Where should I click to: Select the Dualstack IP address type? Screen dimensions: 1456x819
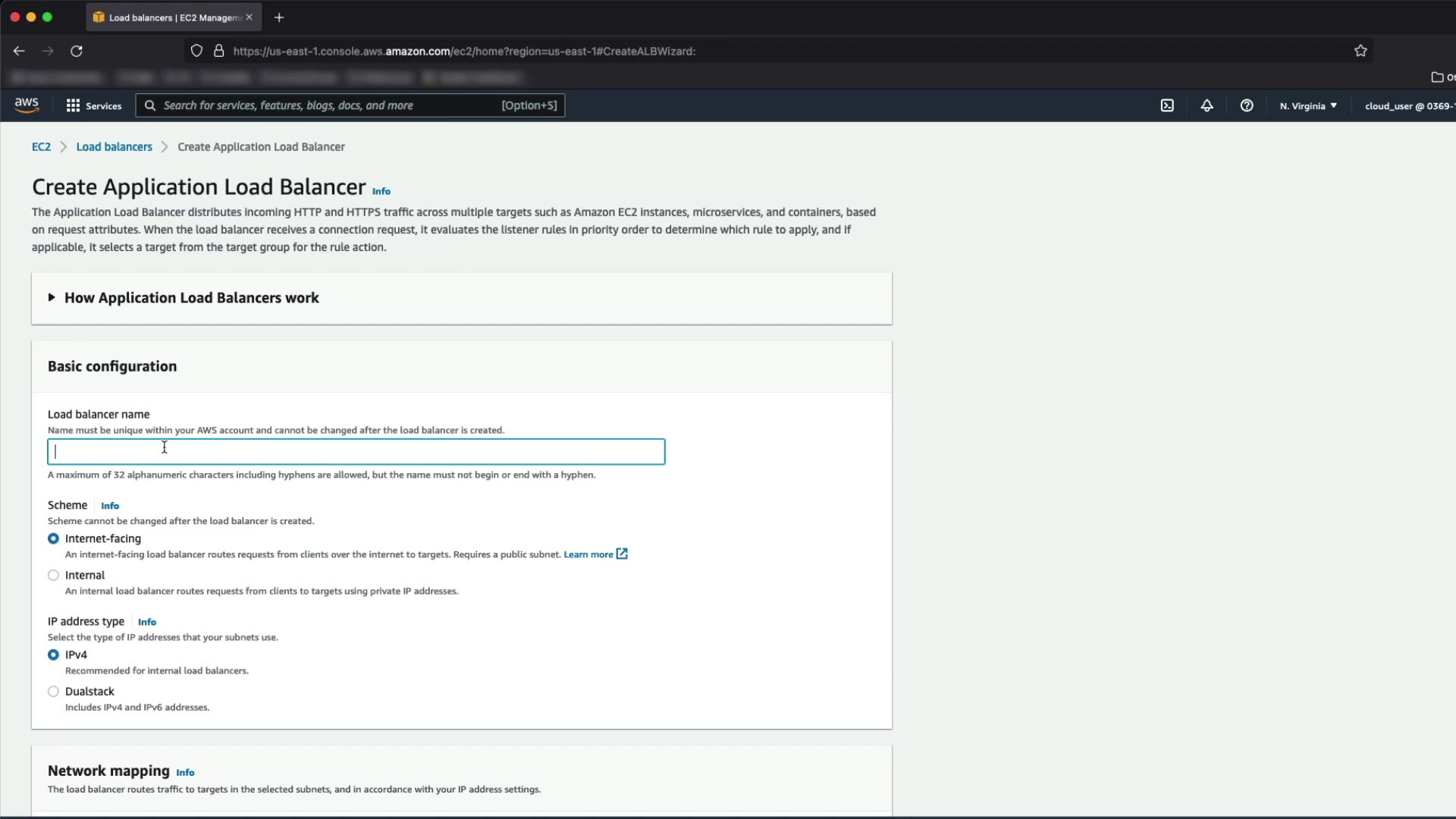pos(53,691)
